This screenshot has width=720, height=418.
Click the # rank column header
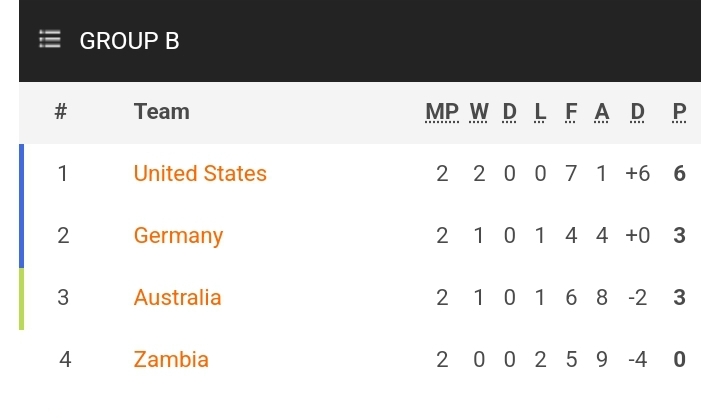(x=60, y=112)
